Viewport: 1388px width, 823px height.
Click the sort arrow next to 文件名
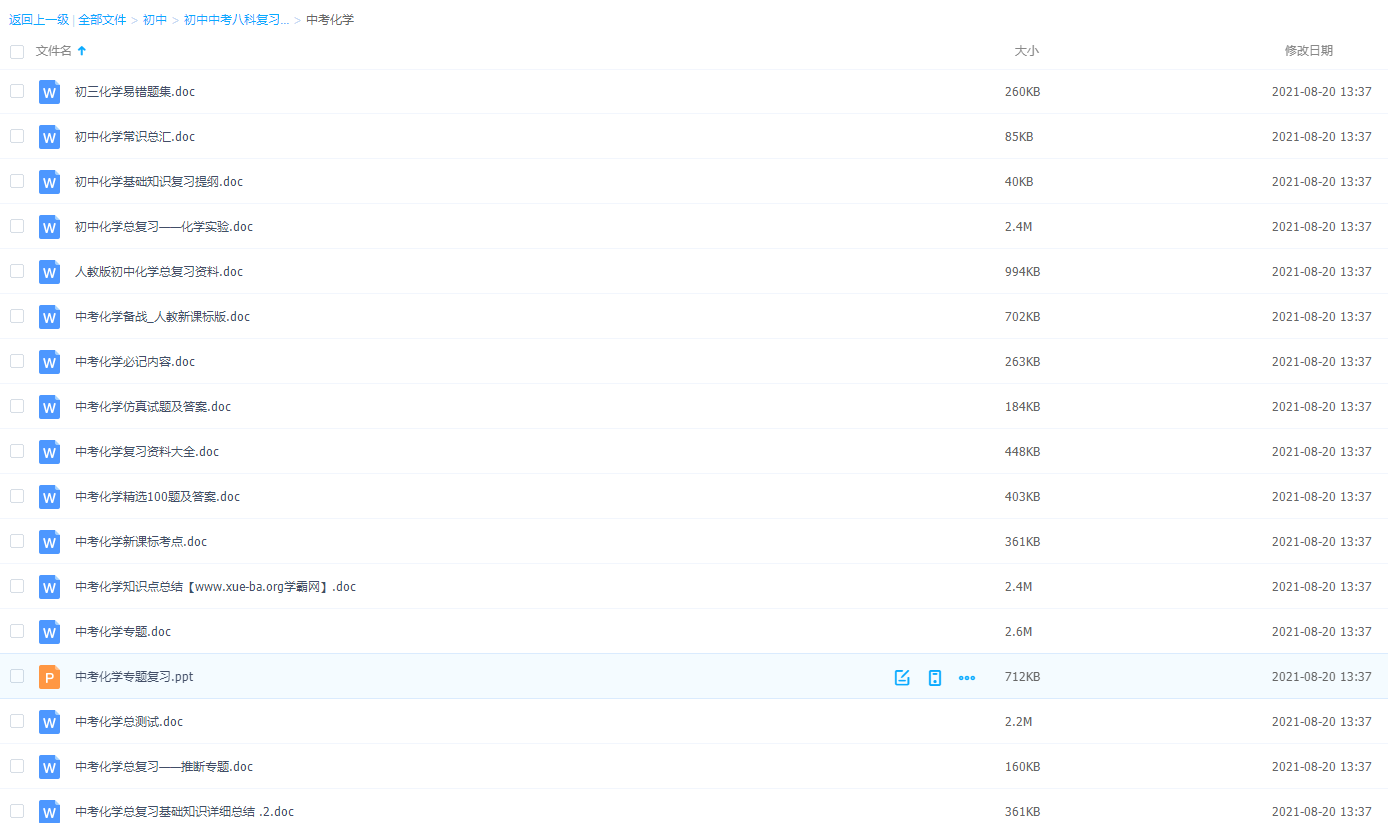(x=82, y=51)
